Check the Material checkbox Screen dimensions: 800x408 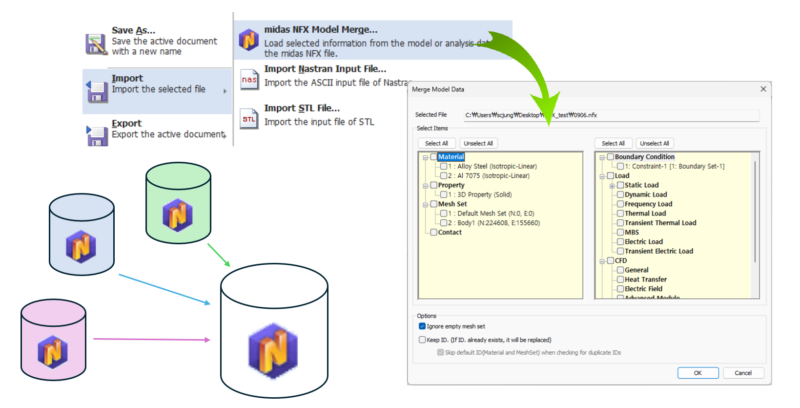coord(434,157)
